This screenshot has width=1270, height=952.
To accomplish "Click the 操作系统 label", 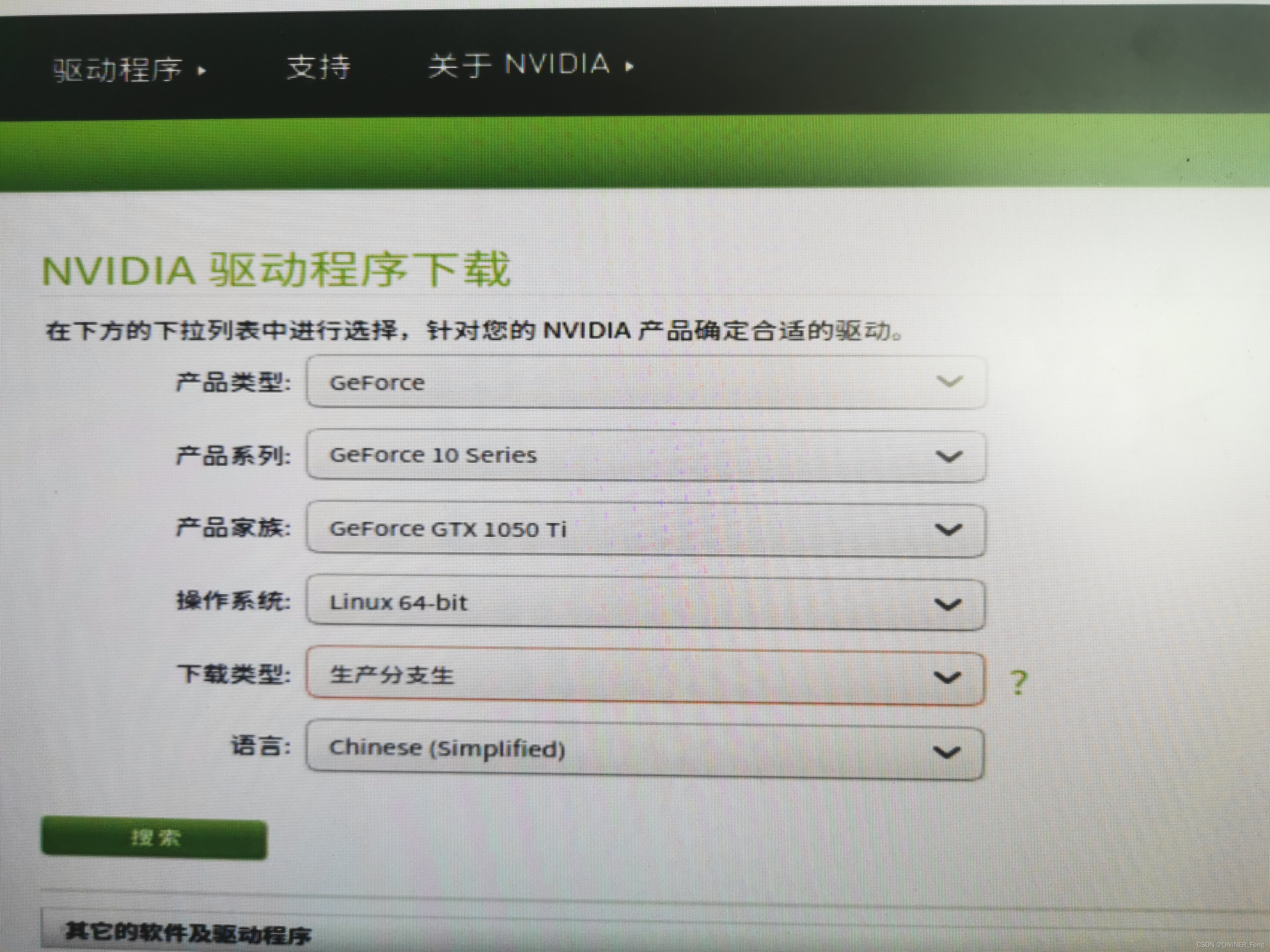I will 234,601.
